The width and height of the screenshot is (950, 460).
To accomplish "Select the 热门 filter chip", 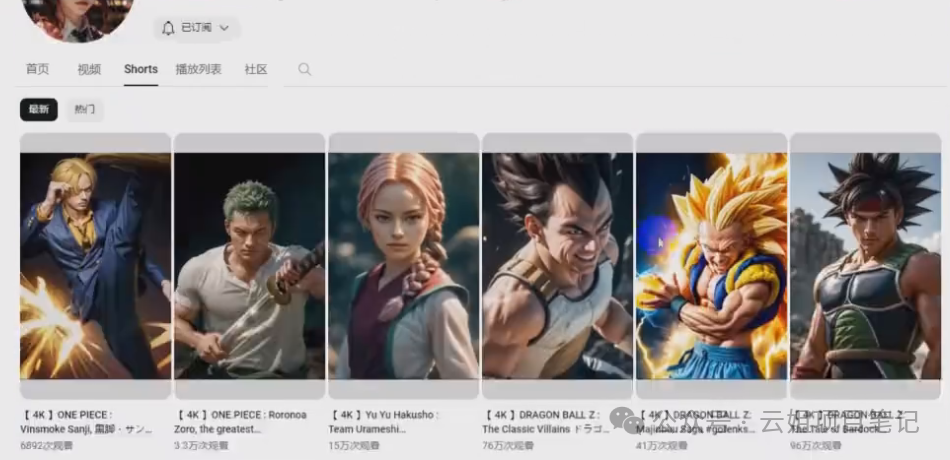I will pyautogui.click(x=85, y=110).
